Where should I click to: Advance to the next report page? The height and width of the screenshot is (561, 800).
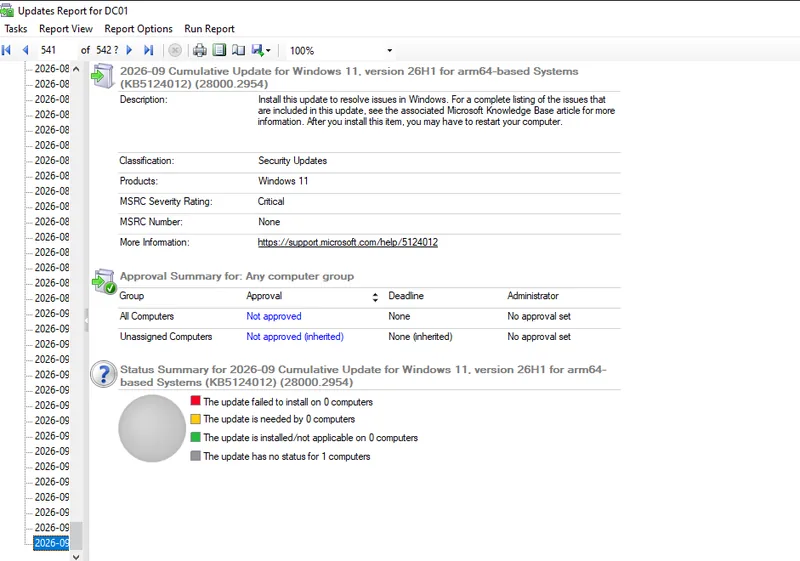(x=129, y=50)
